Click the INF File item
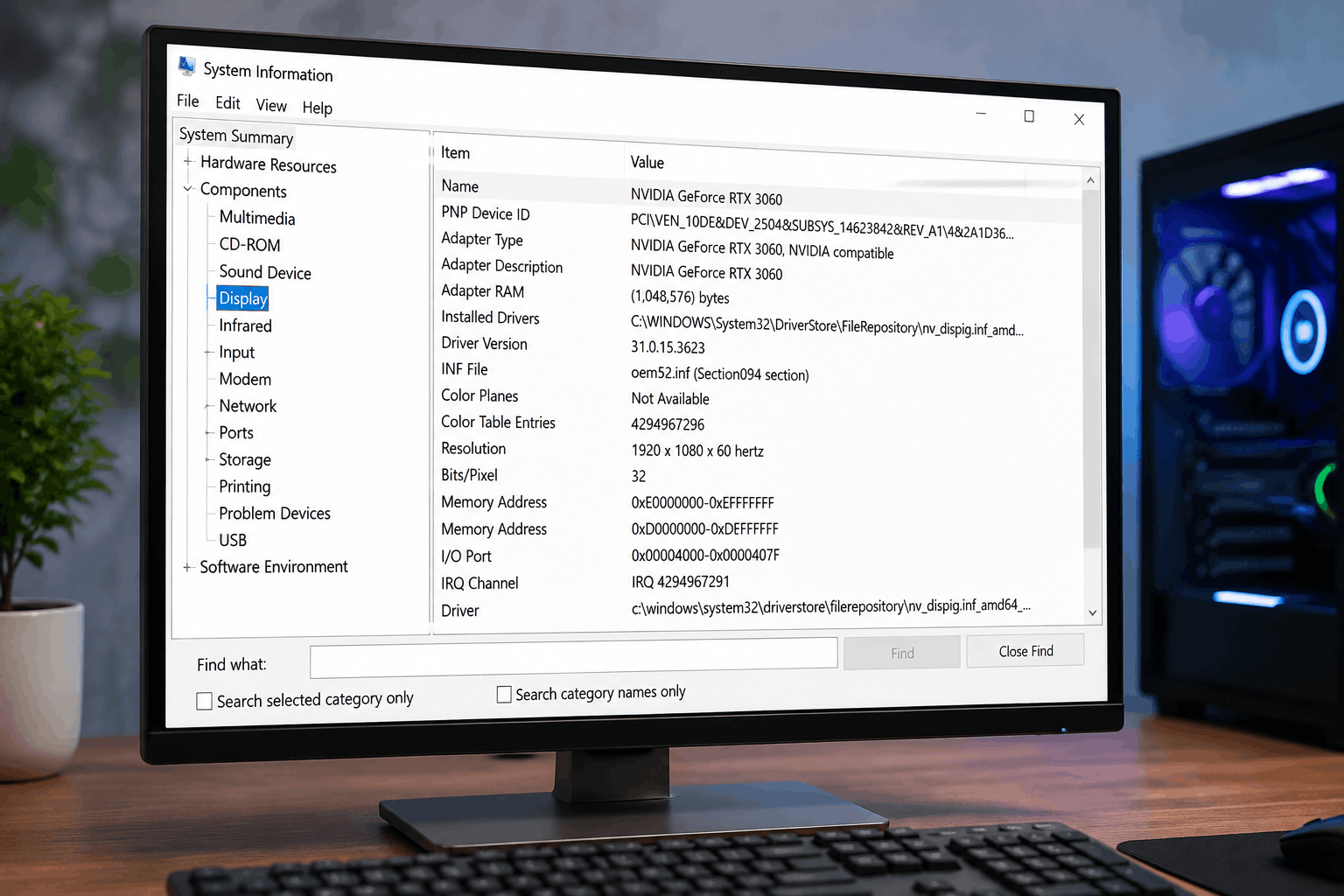The width and height of the screenshot is (1344, 896). click(x=465, y=369)
